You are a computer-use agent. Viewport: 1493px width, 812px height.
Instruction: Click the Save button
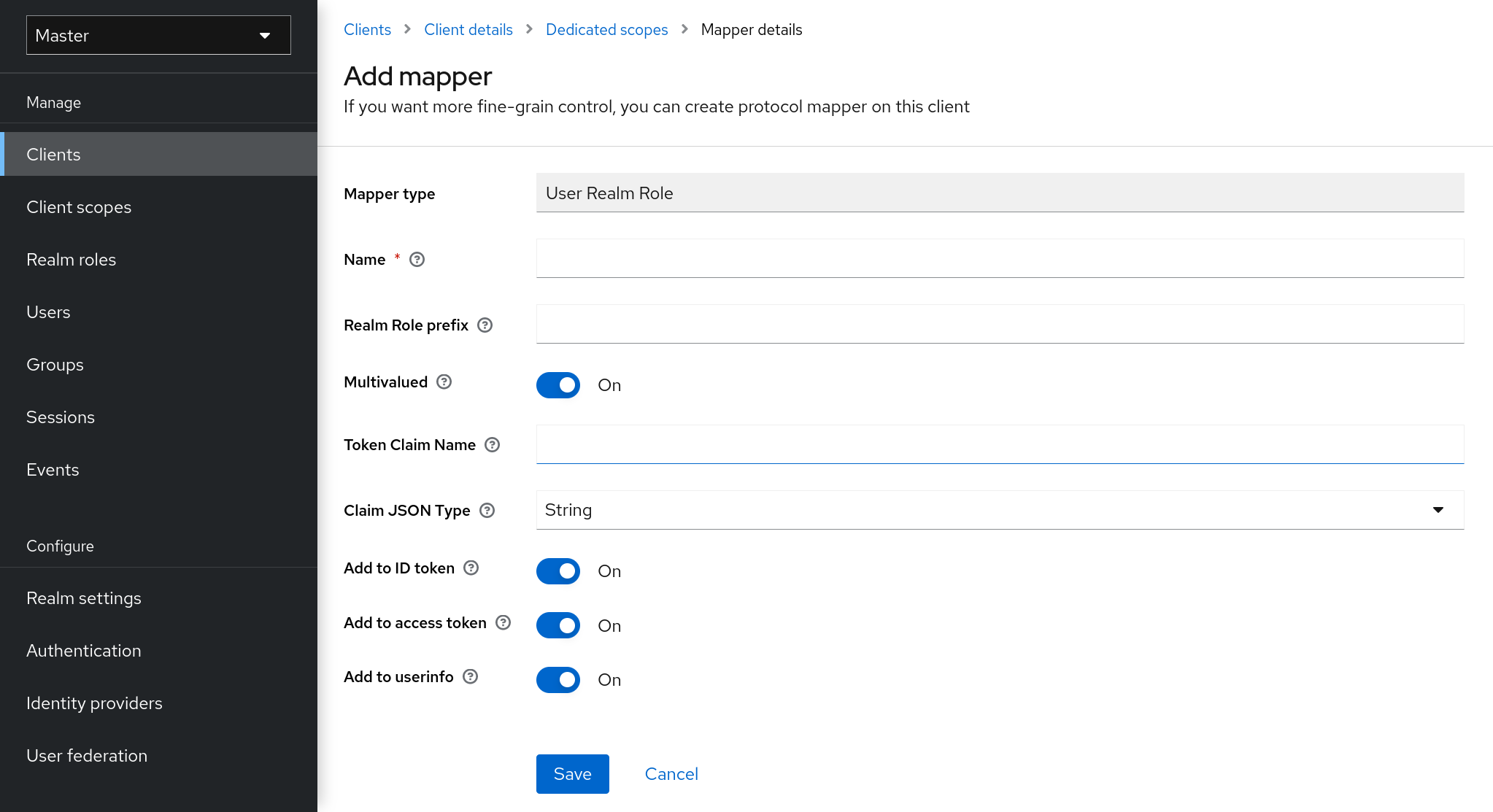pos(572,774)
